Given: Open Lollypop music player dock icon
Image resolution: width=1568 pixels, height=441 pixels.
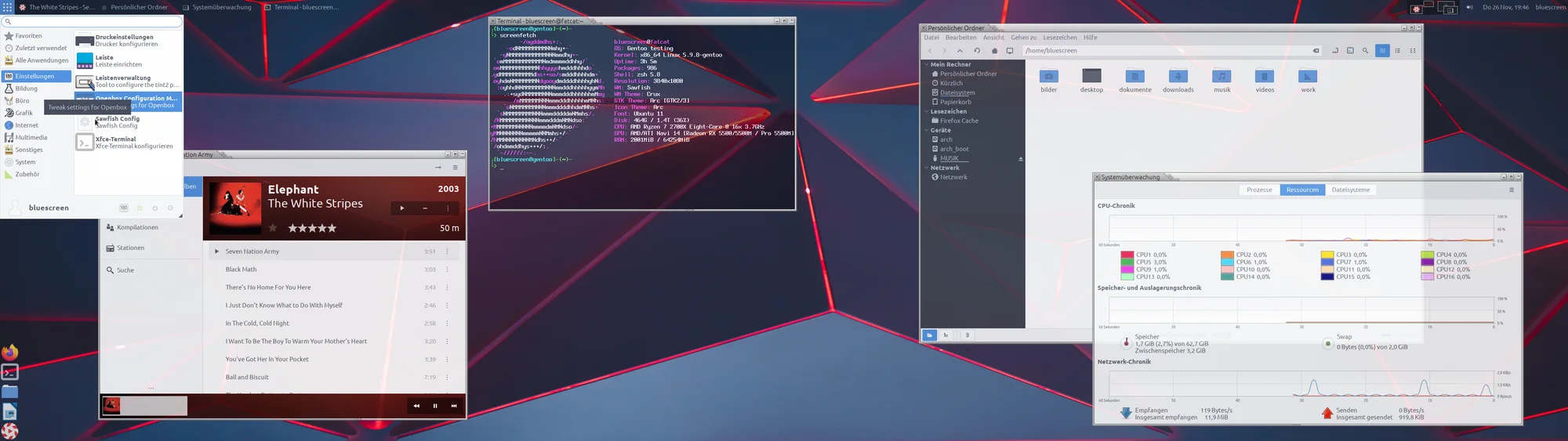Looking at the screenshot, I should click(9, 431).
